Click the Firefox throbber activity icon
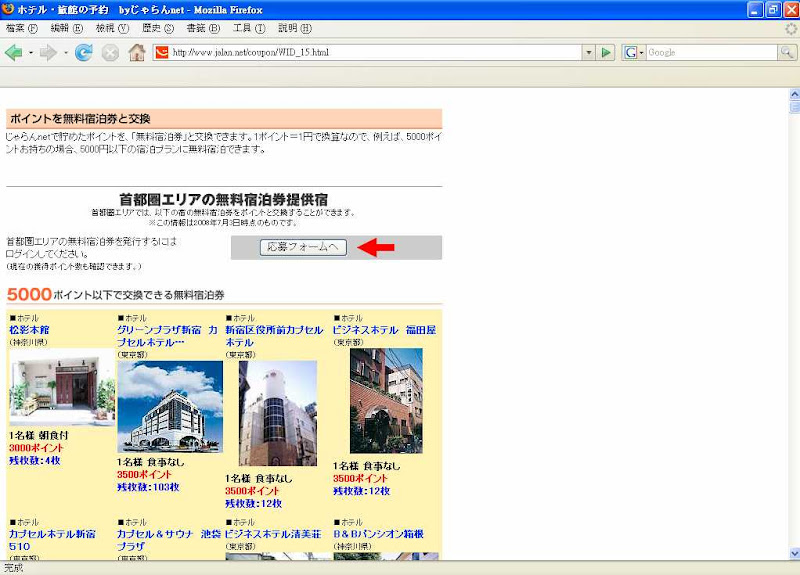This screenshot has height=575, width=800. [x=791, y=29]
